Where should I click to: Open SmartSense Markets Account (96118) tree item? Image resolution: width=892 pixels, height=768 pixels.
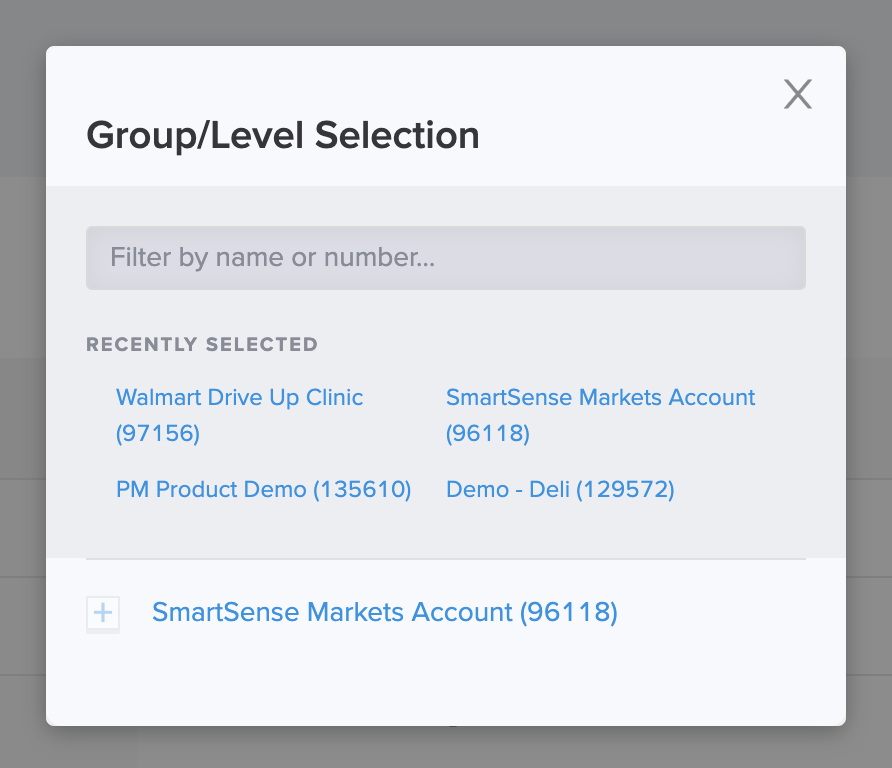point(385,612)
